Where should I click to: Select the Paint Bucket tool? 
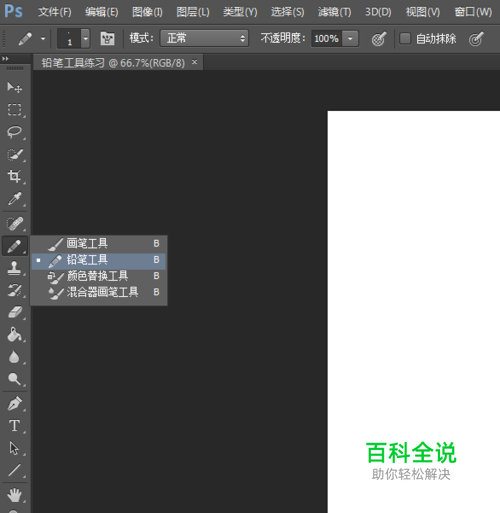click(x=14, y=334)
